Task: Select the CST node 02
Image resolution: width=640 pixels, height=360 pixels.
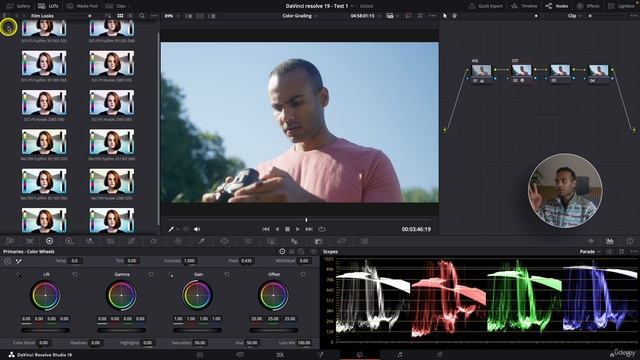Action: pos(521,73)
